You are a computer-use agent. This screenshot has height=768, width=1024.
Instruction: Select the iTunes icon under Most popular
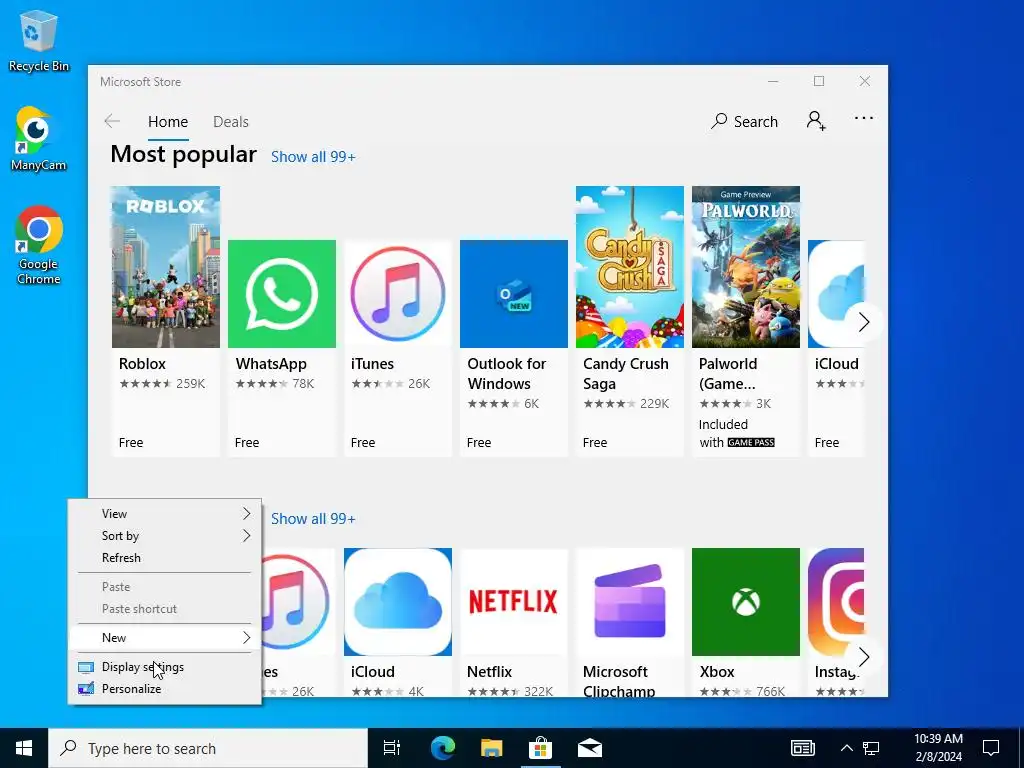pyautogui.click(x=398, y=293)
